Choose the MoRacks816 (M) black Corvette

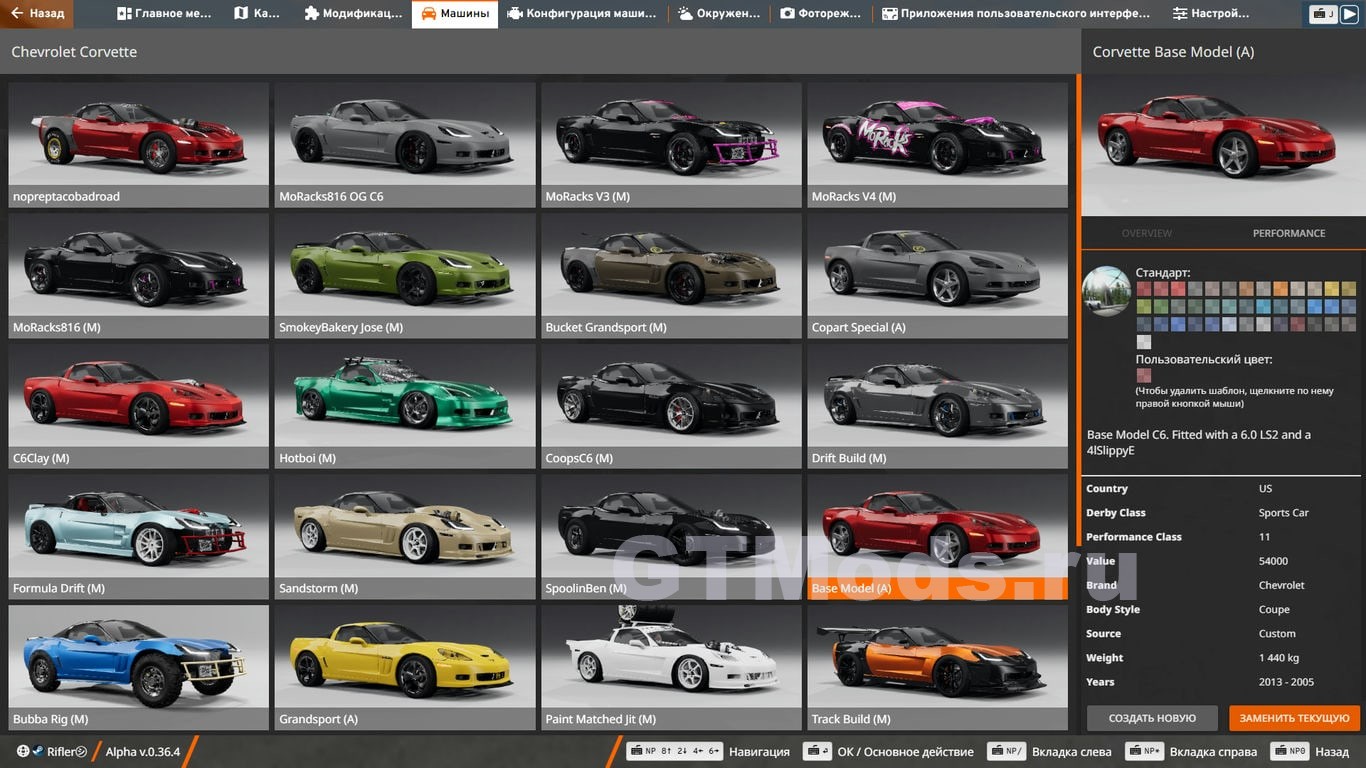pos(139,276)
